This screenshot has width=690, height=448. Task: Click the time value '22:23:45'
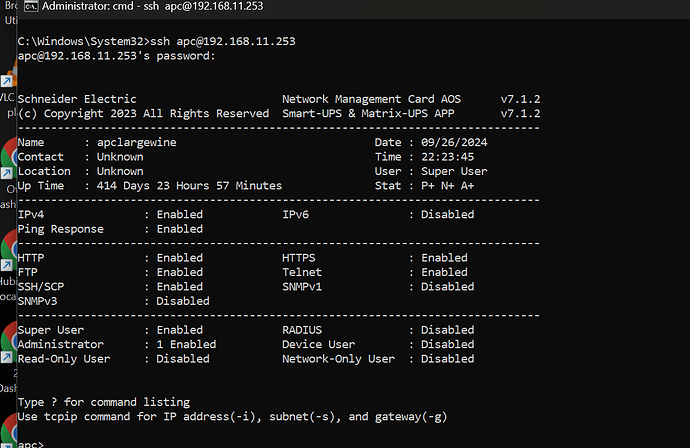click(448, 157)
